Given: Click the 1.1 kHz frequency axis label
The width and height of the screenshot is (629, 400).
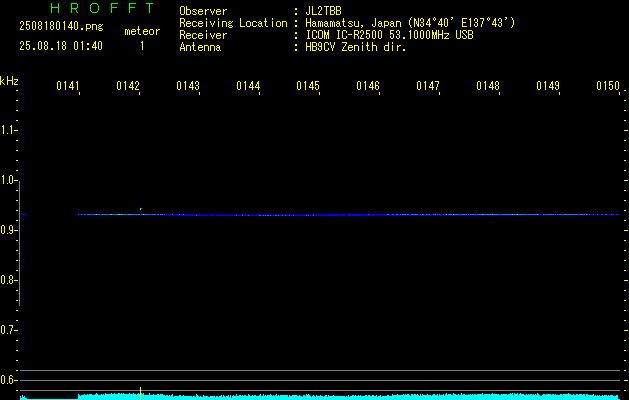Looking at the screenshot, I should pos(8,130).
